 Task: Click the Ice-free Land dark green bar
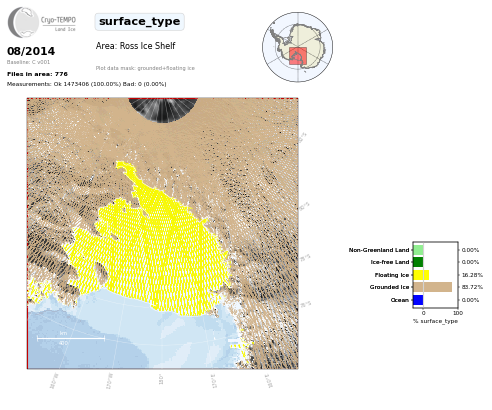point(418,262)
